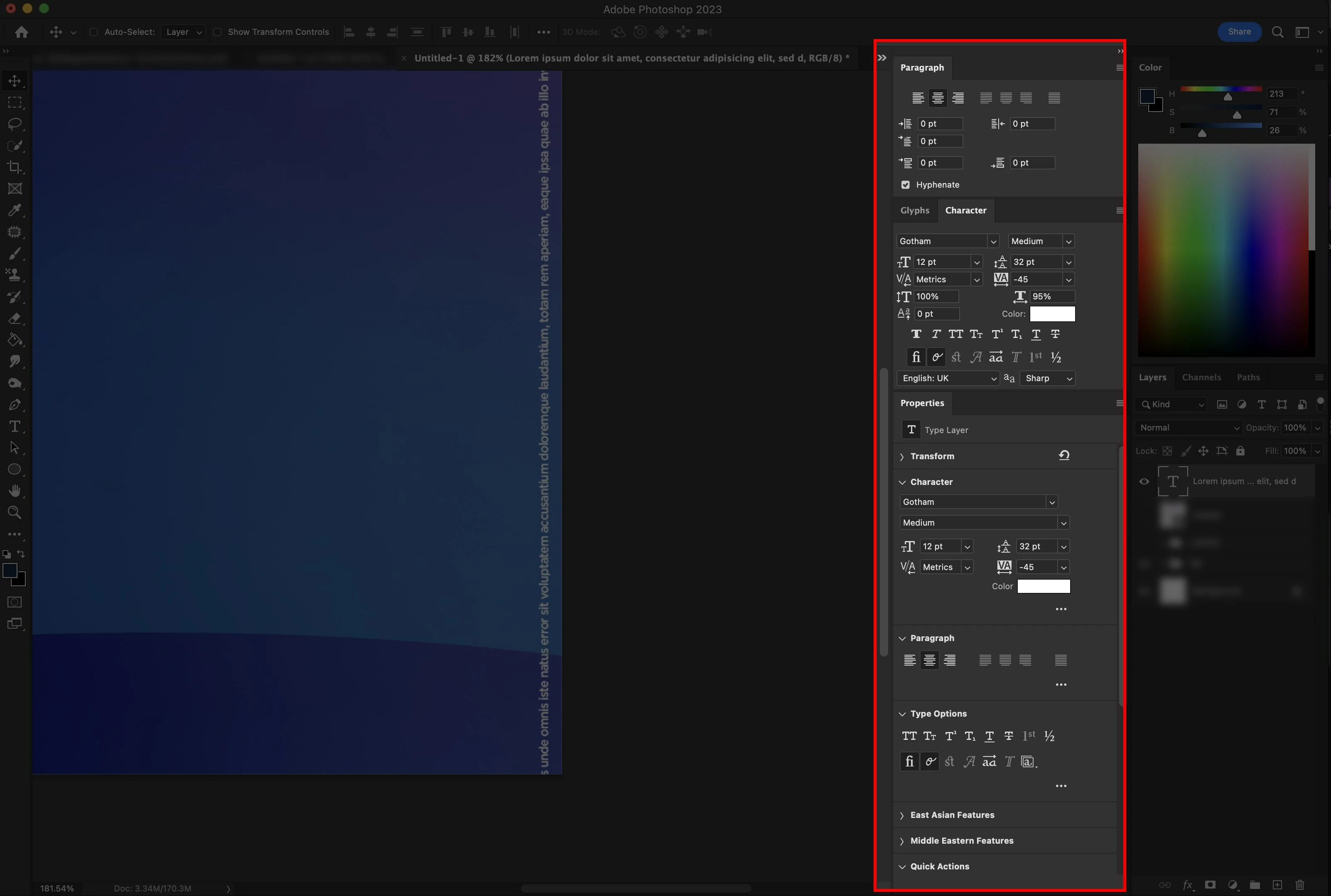Click the white text Color swatch in Character panel

point(1052,314)
